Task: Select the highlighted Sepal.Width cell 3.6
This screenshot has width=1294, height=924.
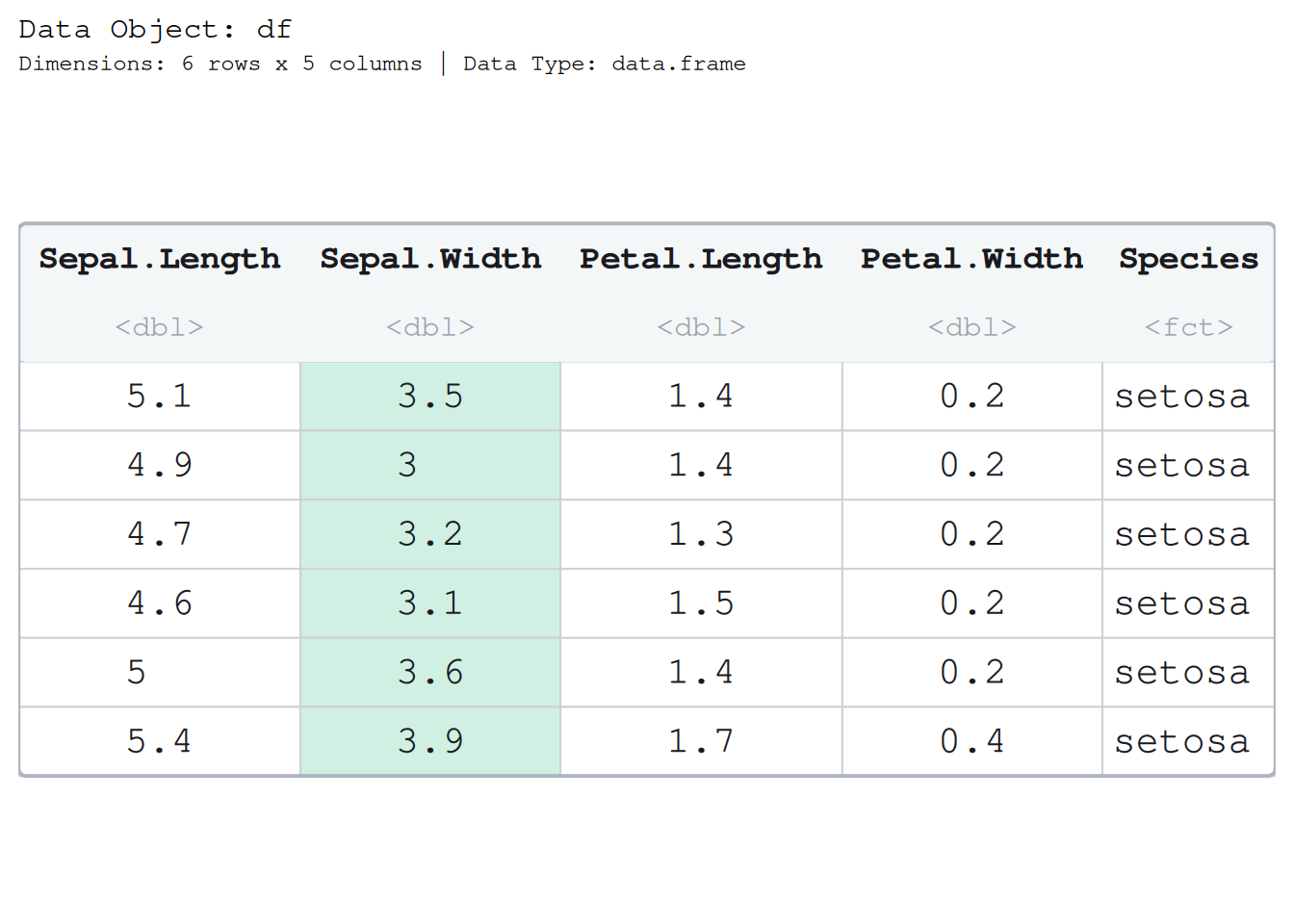Action: 430,672
